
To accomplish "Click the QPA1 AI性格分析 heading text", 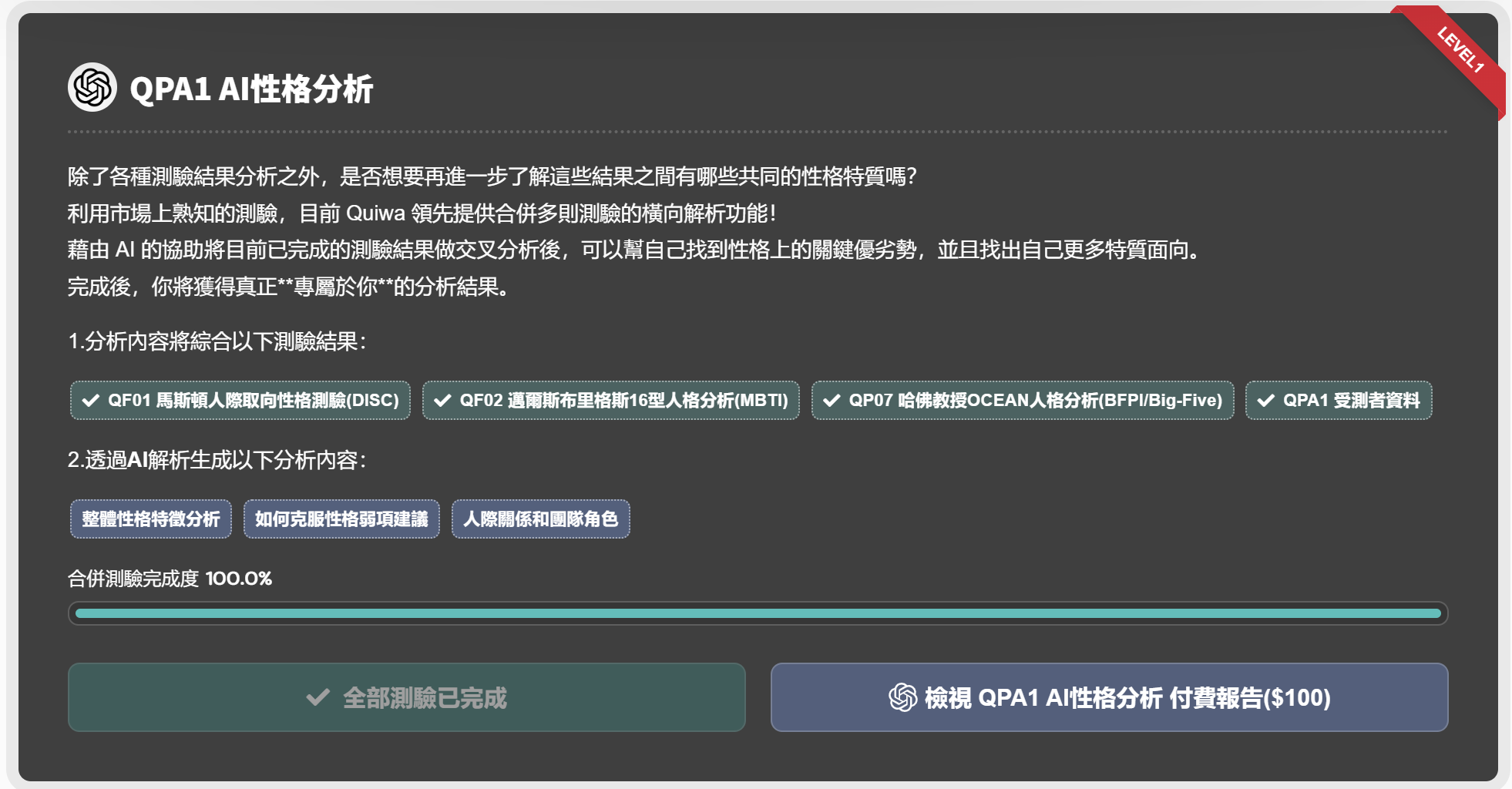I will [x=251, y=89].
